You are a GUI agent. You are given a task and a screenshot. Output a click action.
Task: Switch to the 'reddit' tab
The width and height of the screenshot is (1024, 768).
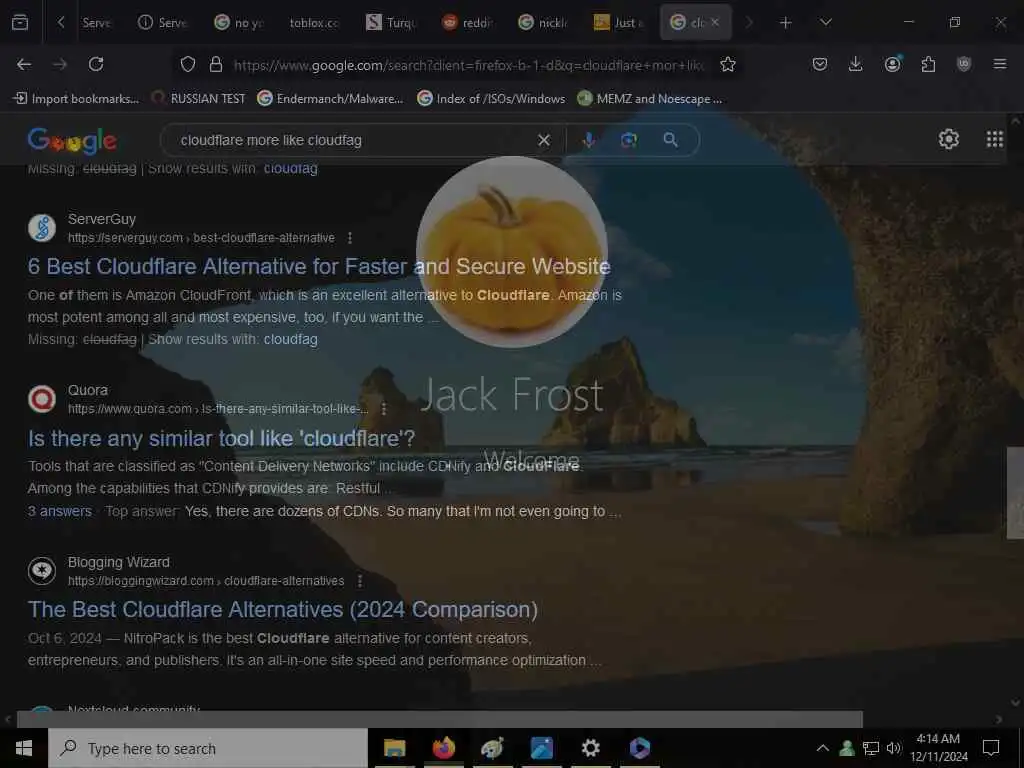pyautogui.click(x=468, y=23)
